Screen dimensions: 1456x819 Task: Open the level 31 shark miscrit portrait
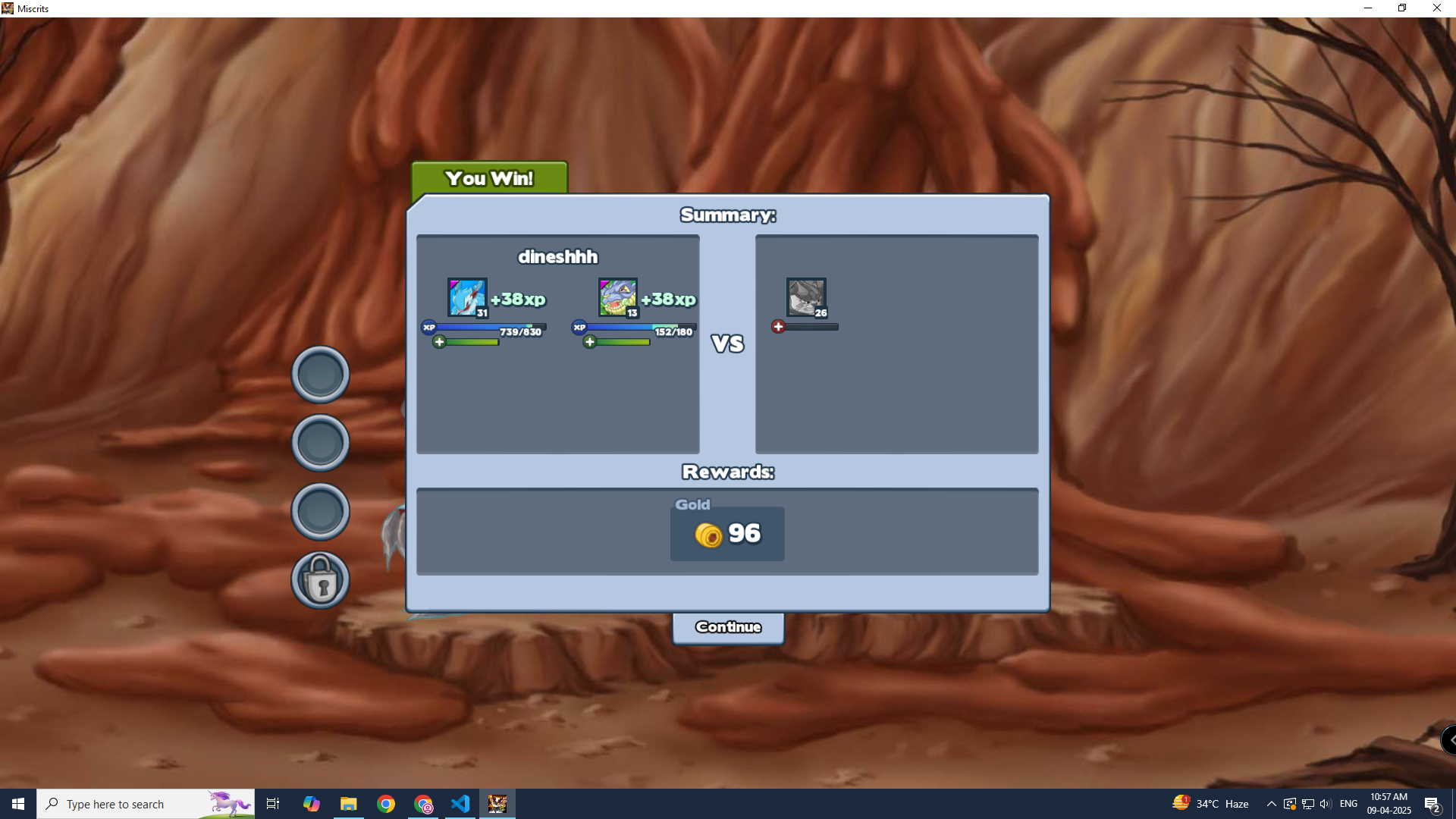(466, 297)
